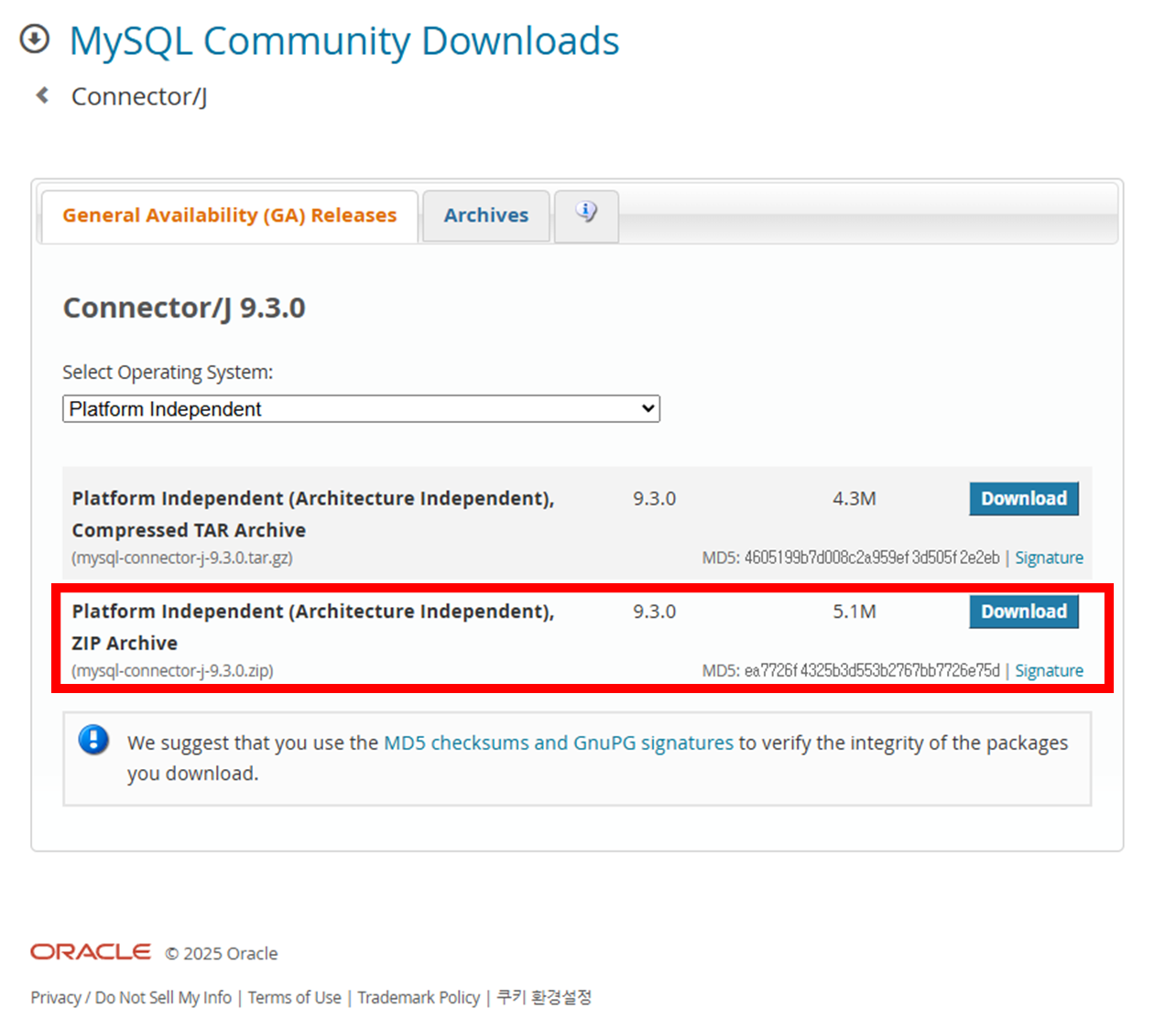This screenshot has width=1176, height=1030.
Task: Click the back arrow next to Connector/J
Action: (42, 95)
